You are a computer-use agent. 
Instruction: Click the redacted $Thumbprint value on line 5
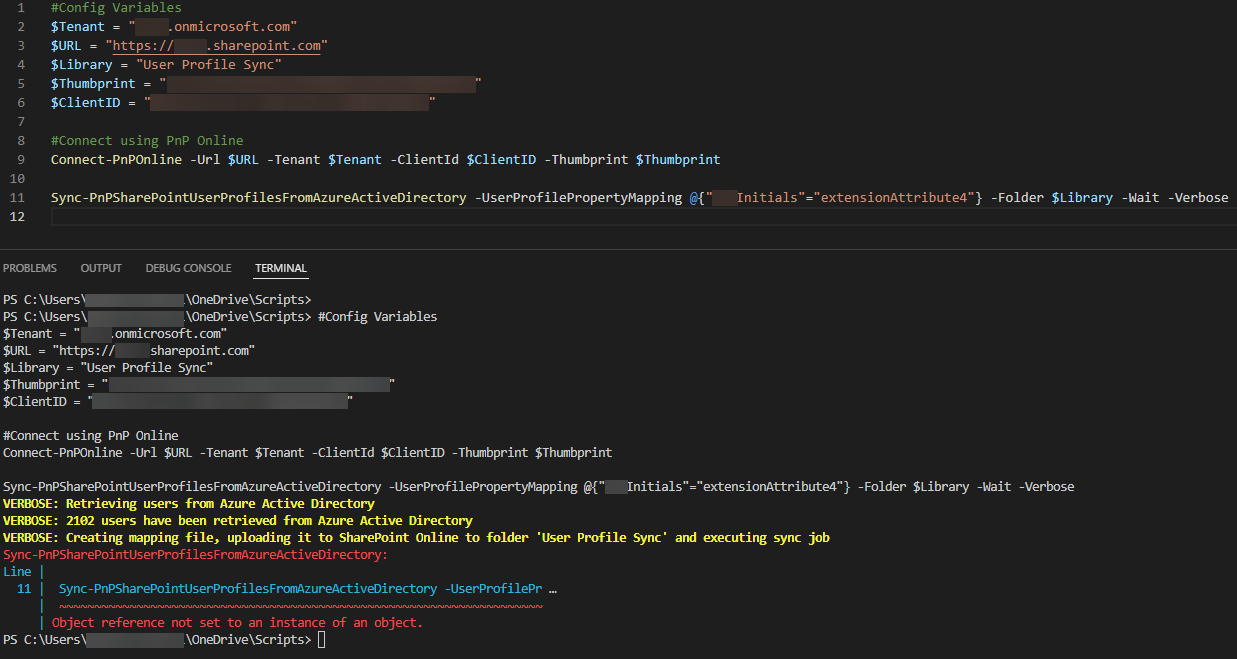click(320, 83)
